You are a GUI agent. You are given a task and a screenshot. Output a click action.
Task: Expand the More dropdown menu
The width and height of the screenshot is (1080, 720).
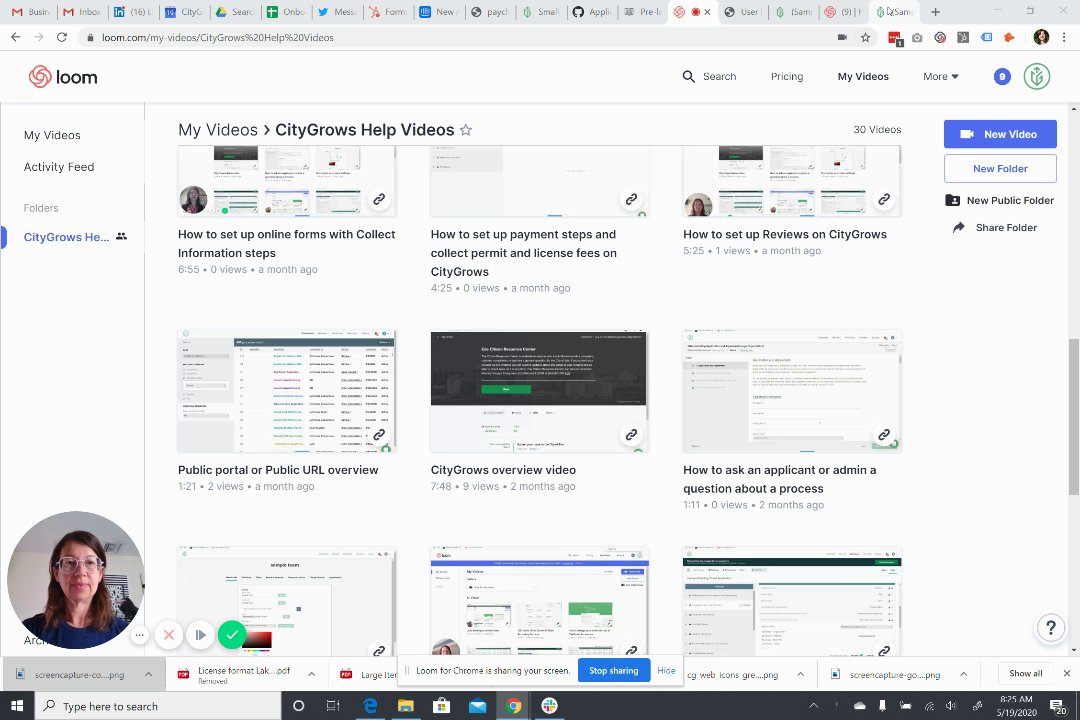(940, 76)
